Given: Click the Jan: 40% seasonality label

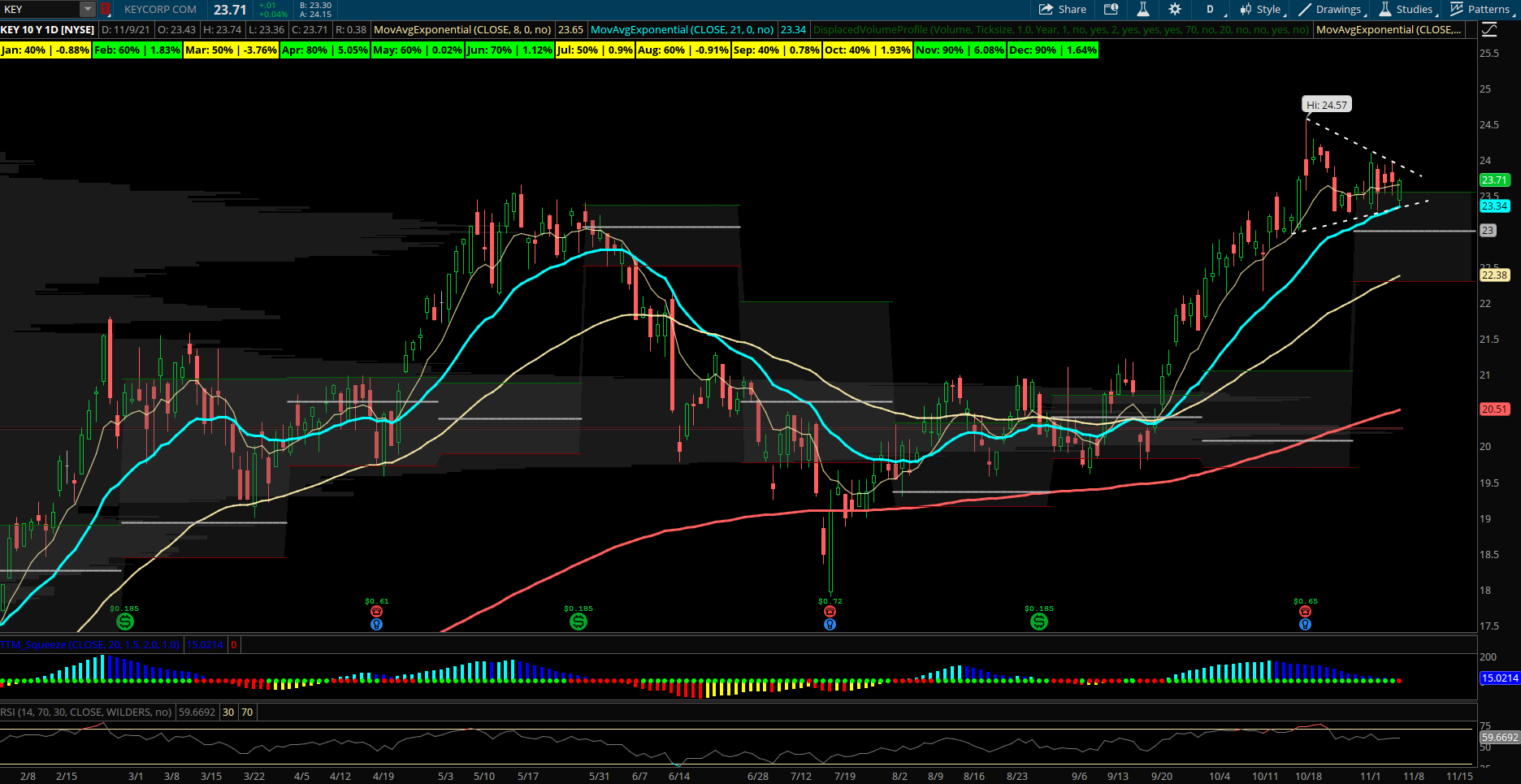Looking at the screenshot, I should pos(45,50).
